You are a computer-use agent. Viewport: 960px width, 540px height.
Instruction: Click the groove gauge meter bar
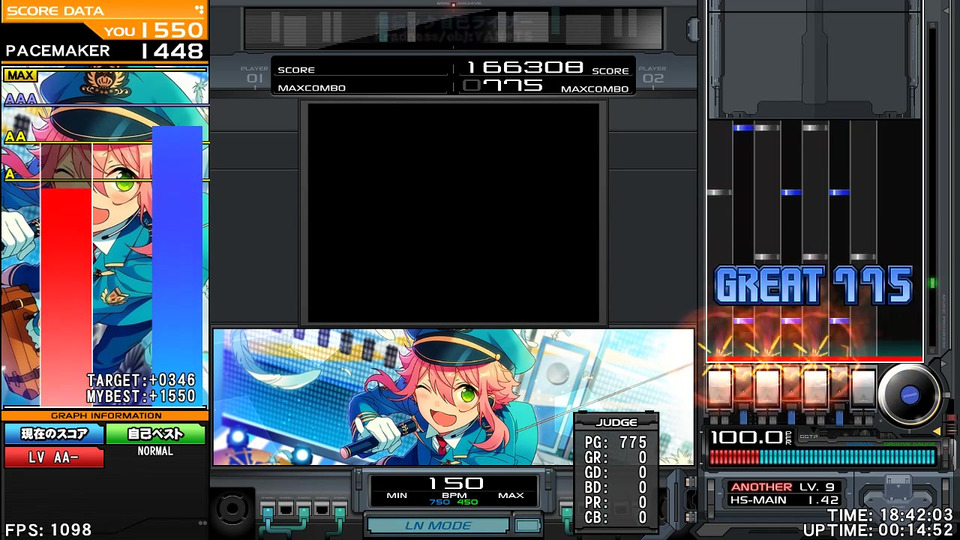[822, 457]
